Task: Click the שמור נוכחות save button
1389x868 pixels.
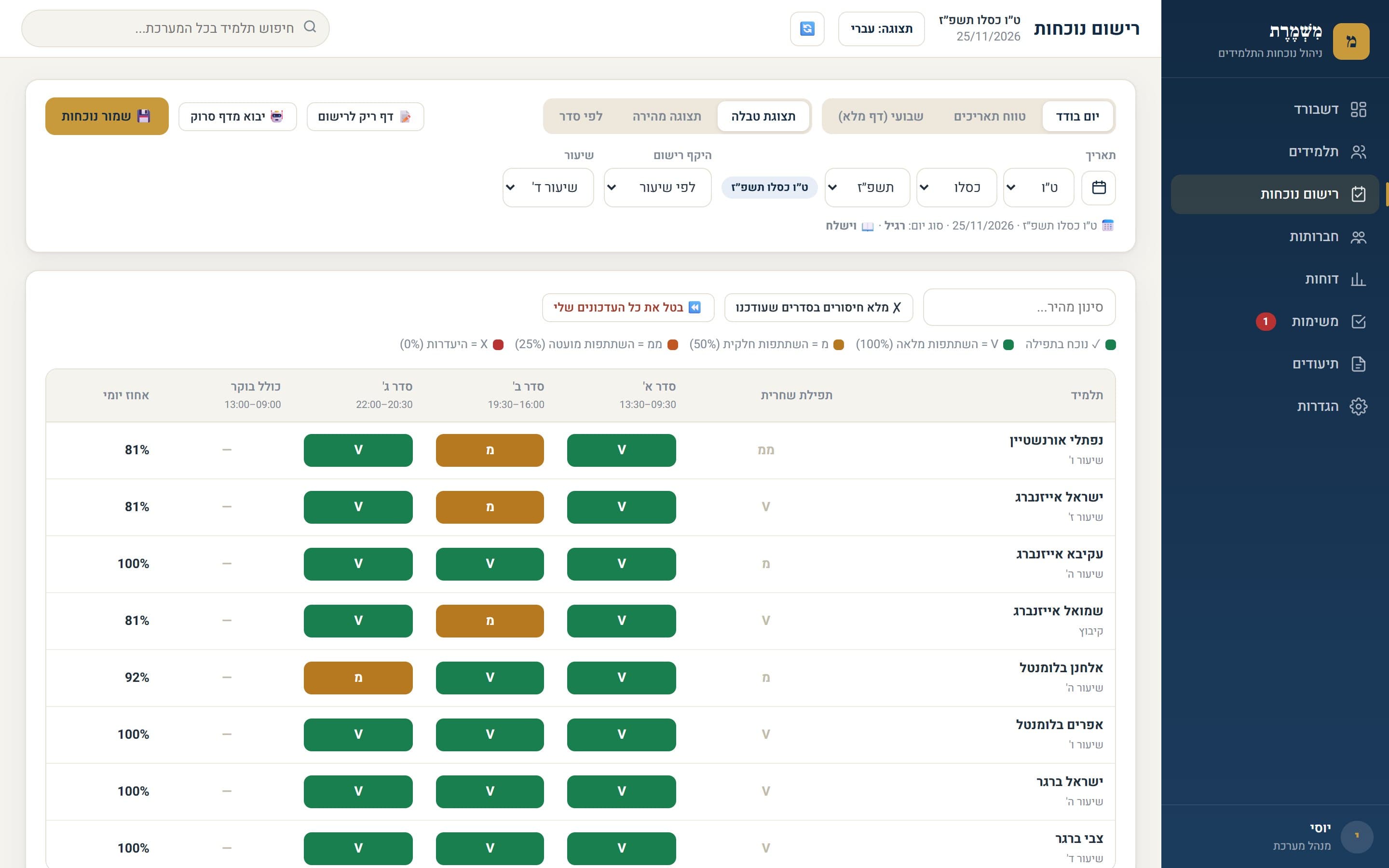Action: coord(107,117)
